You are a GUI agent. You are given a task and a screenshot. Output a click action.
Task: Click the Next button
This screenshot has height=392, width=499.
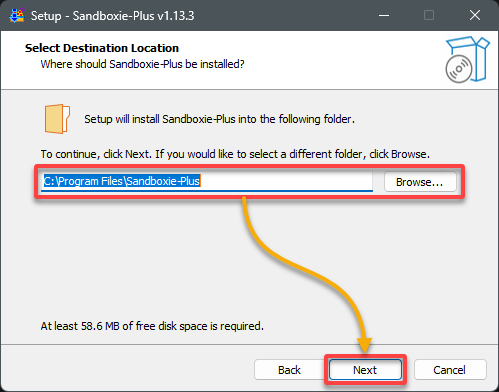click(365, 370)
